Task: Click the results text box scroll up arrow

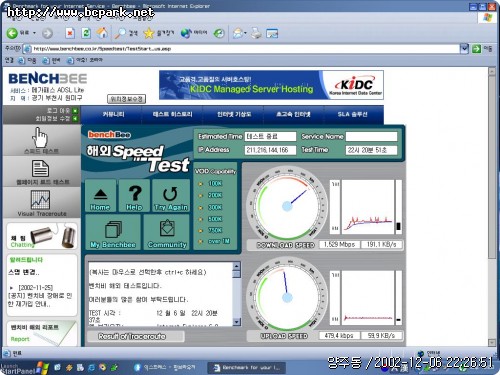Action: (237, 266)
